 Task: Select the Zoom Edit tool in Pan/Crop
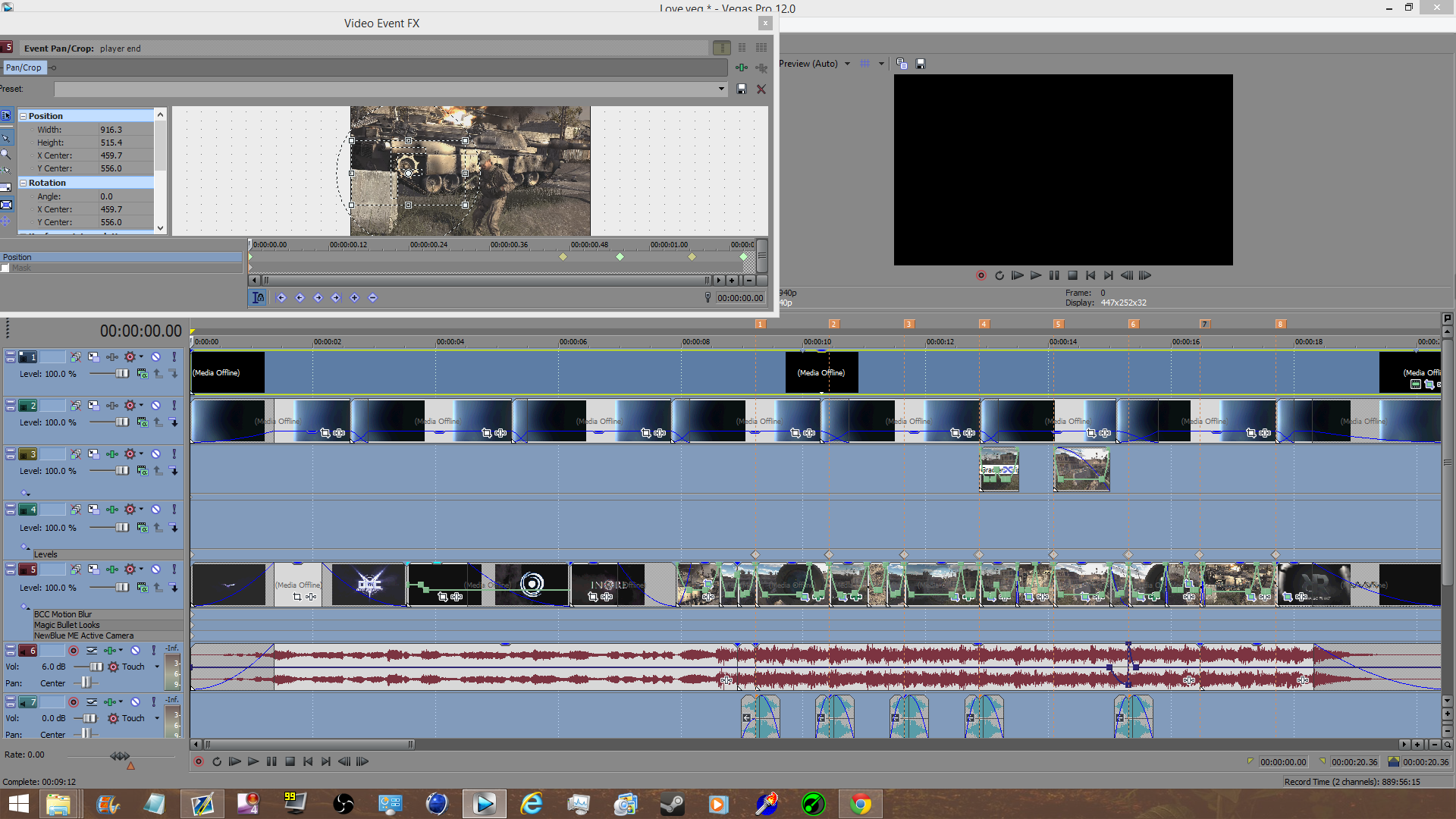(6, 154)
